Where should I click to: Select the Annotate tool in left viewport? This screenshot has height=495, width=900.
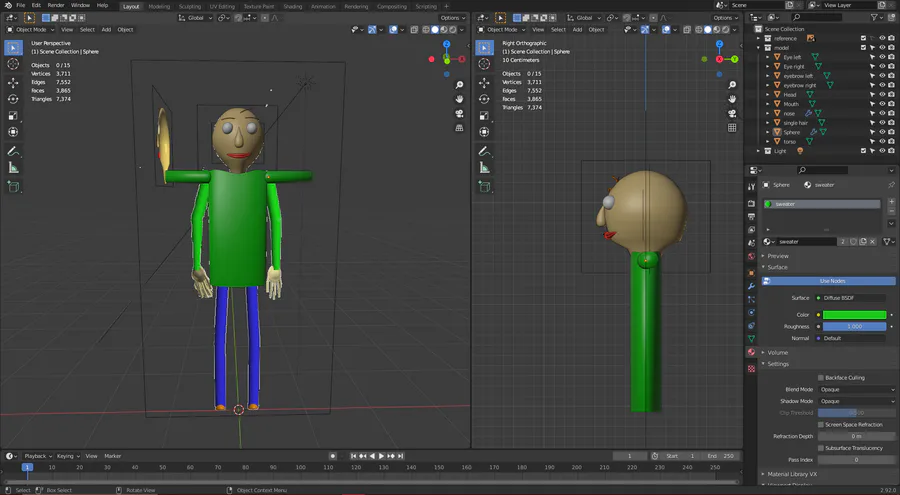[13, 151]
